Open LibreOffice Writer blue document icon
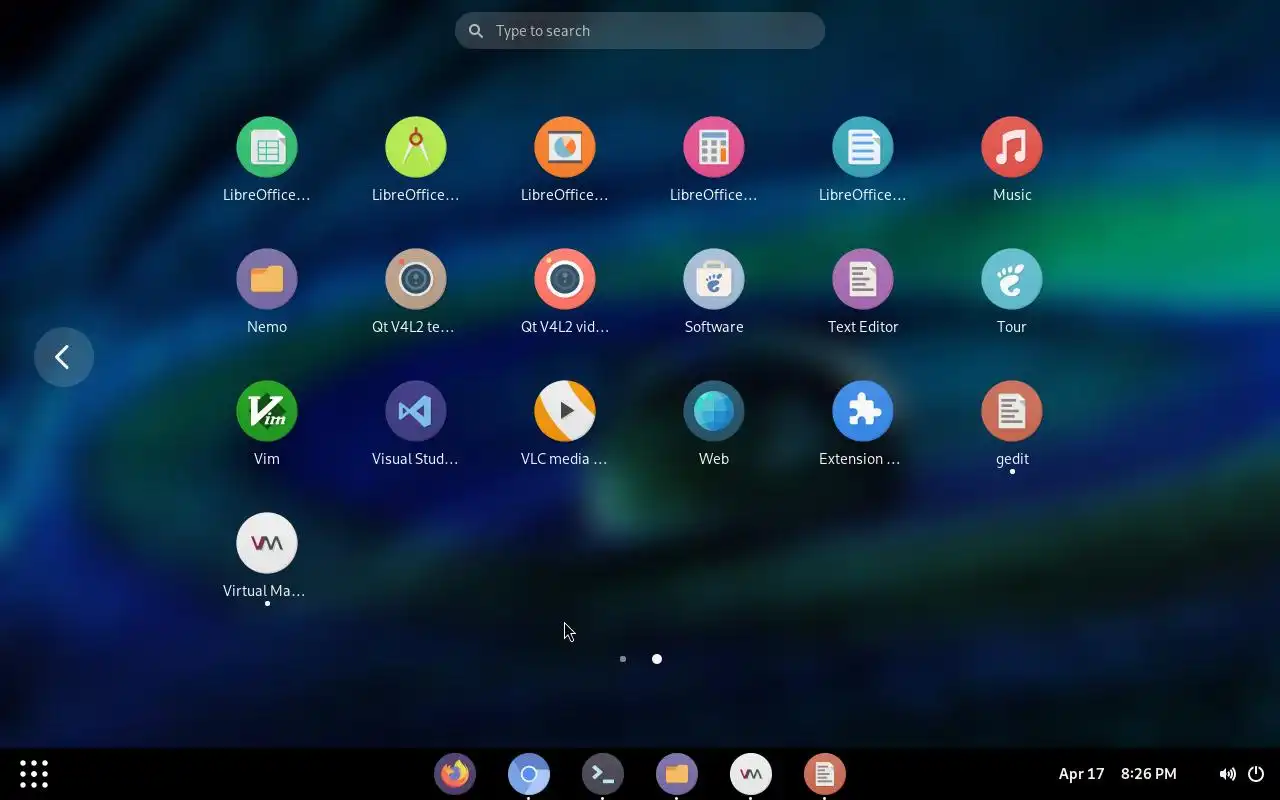 point(863,147)
